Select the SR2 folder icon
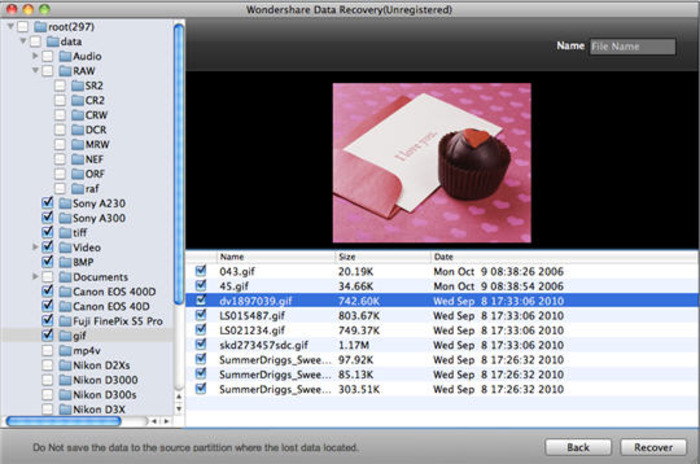The height and width of the screenshot is (464, 700). point(77,86)
